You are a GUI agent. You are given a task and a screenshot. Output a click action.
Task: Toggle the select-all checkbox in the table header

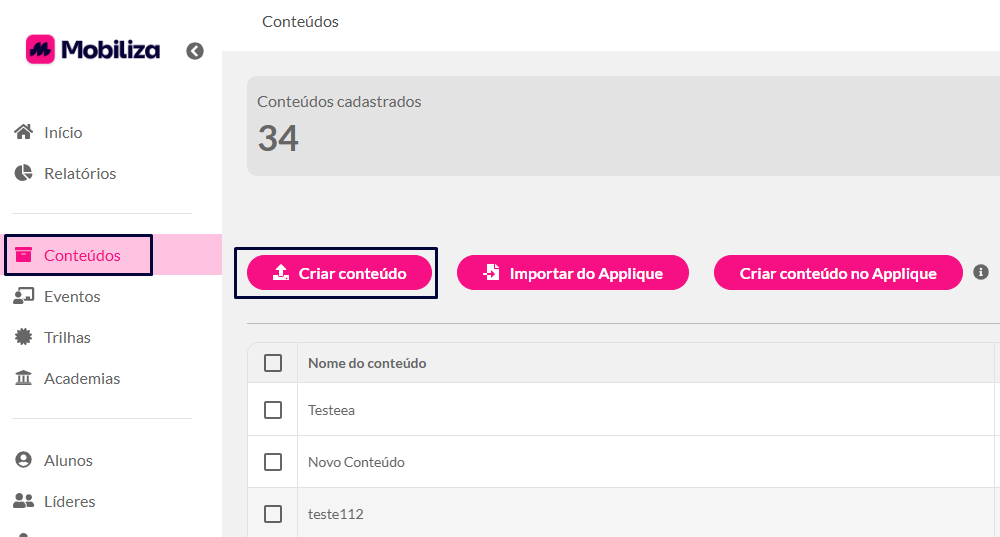273,363
